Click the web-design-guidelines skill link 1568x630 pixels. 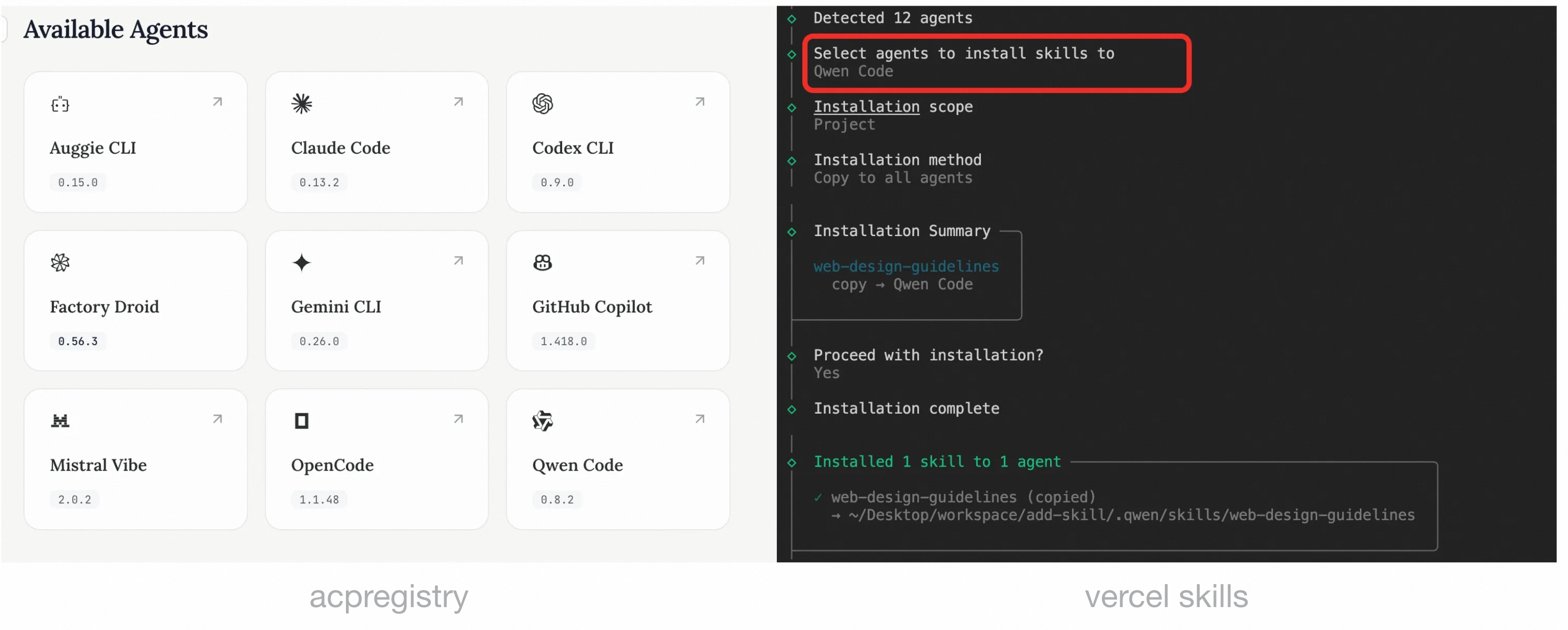click(x=906, y=267)
